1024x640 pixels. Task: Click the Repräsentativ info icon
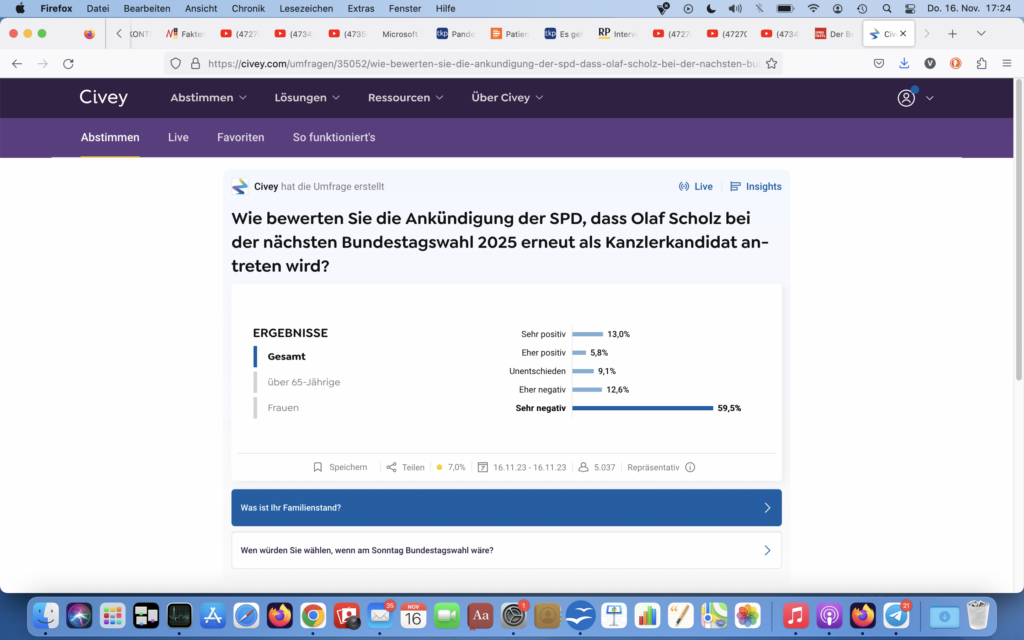[690, 467]
